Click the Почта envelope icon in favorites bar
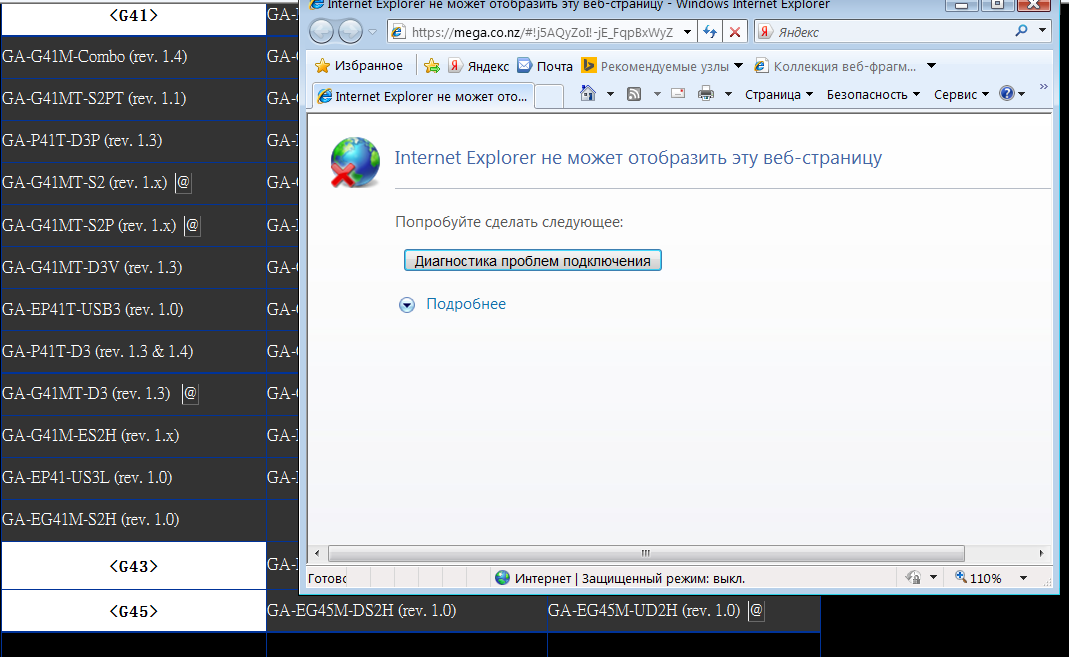1069x657 pixels. coord(524,65)
